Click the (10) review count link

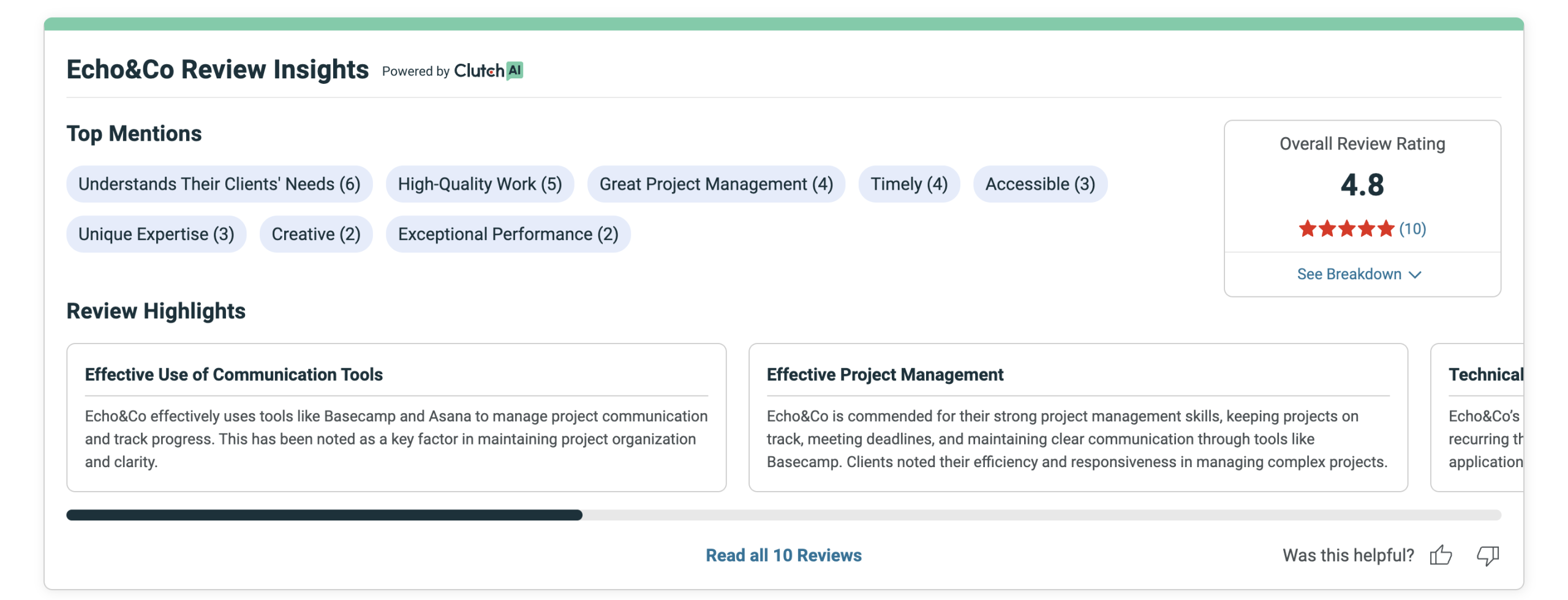tap(1412, 229)
